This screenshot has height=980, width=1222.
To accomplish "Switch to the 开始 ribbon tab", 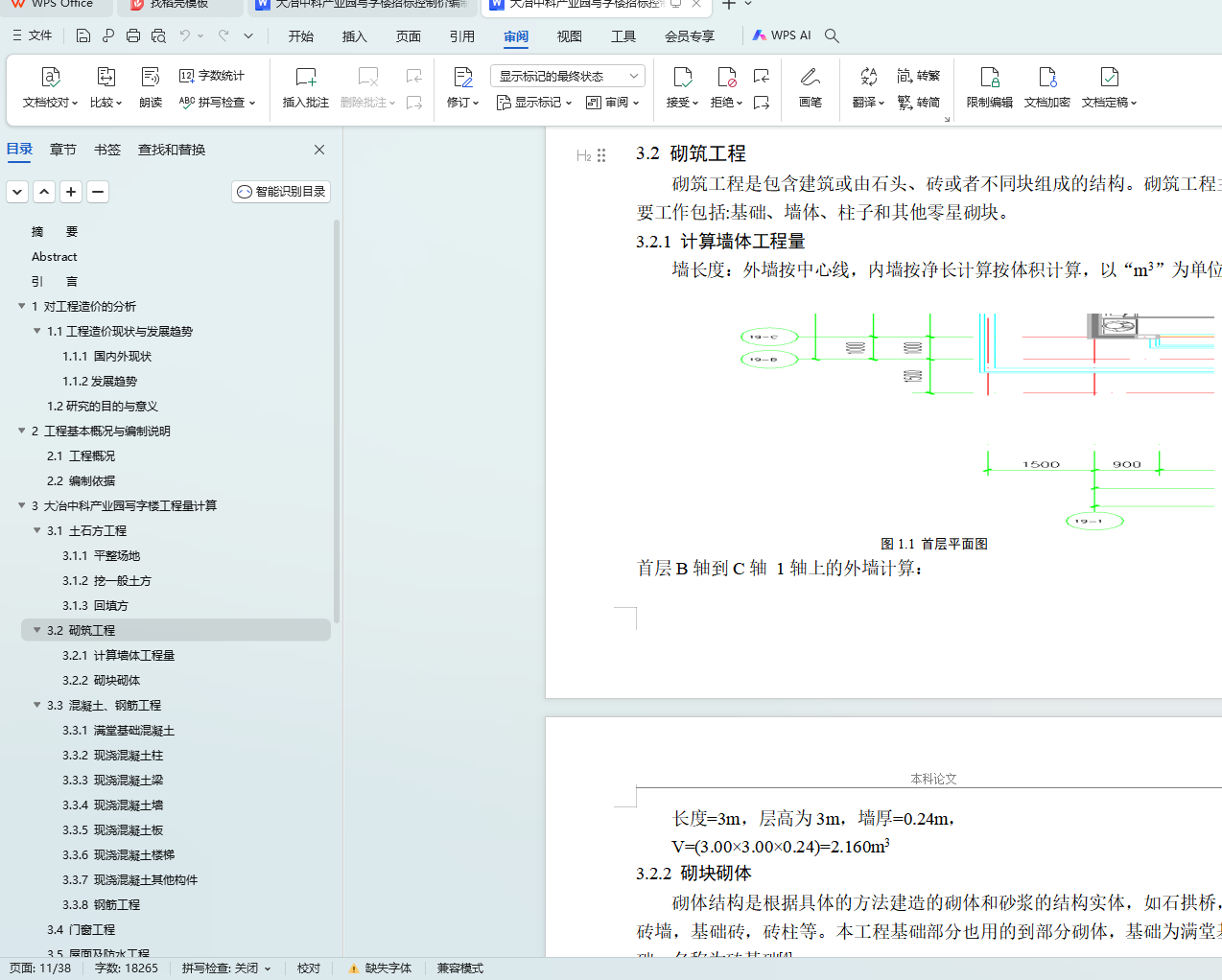I will [301, 36].
